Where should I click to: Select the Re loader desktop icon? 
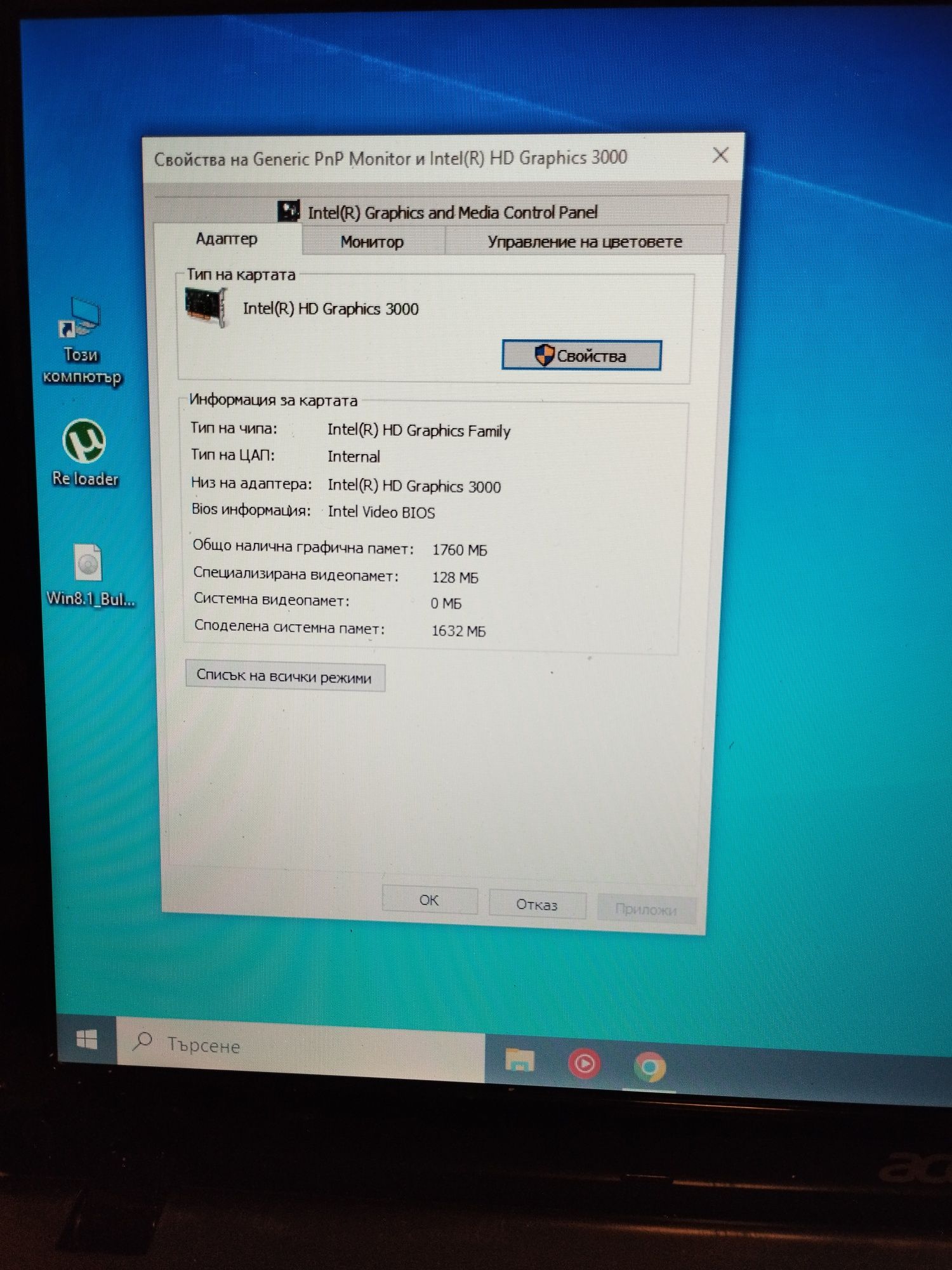pyautogui.click(x=85, y=453)
